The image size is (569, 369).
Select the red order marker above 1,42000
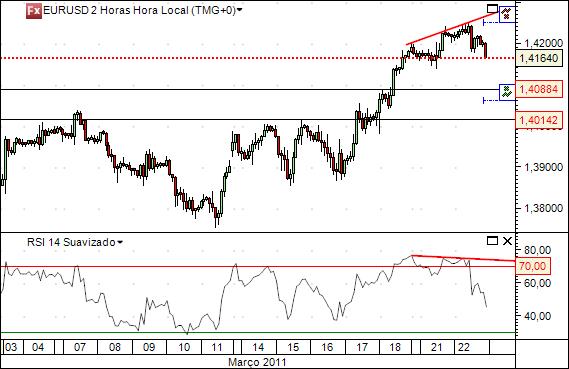pyautogui.click(x=507, y=14)
